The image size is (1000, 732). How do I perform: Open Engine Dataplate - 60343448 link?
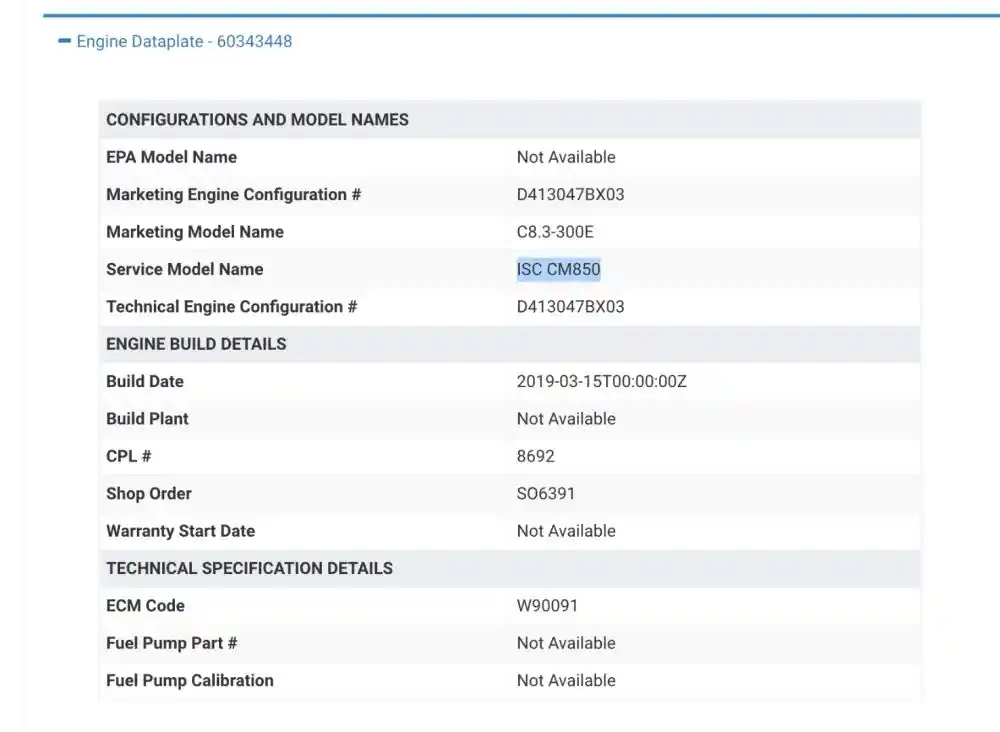click(184, 41)
